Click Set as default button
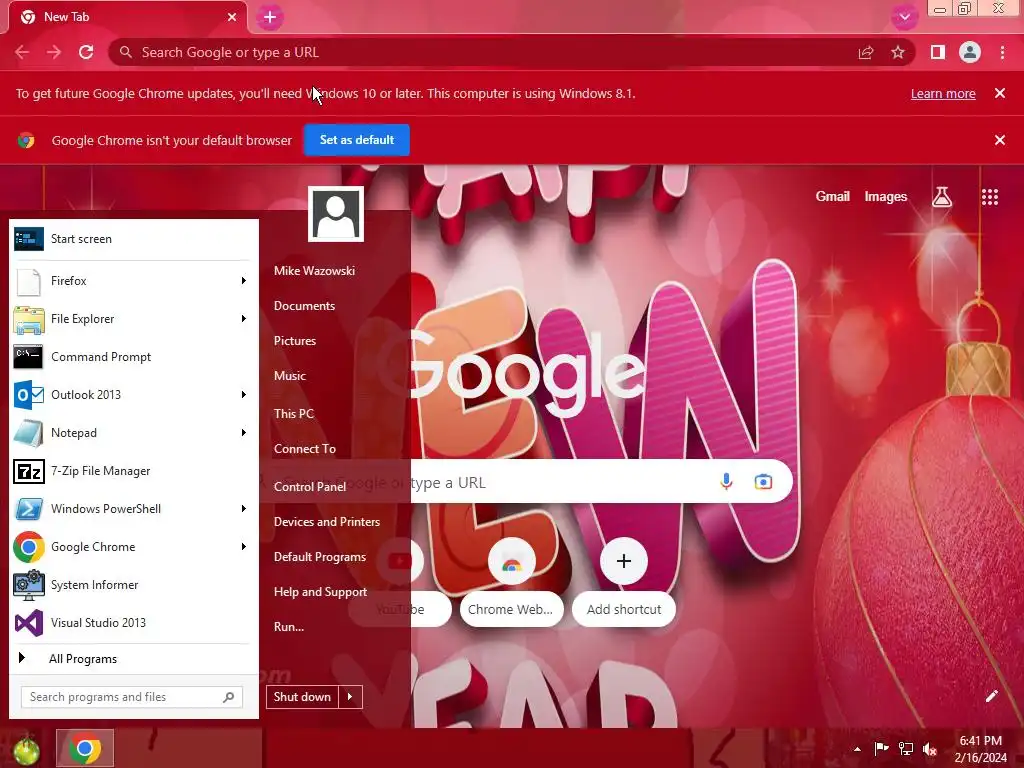This screenshot has height=768, width=1024. pyautogui.click(x=357, y=140)
